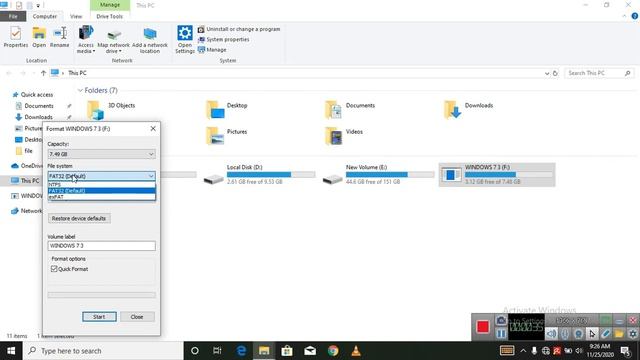Click the Up navigation arrow
Image resolution: width=640 pixels, height=360 pixels.
point(43,73)
